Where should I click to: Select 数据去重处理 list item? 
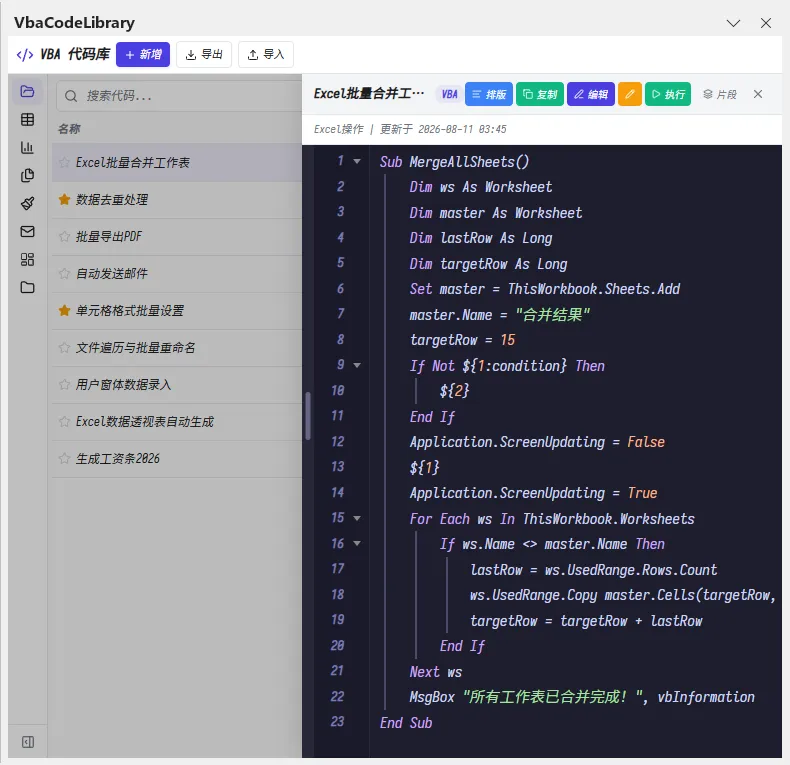click(177, 200)
